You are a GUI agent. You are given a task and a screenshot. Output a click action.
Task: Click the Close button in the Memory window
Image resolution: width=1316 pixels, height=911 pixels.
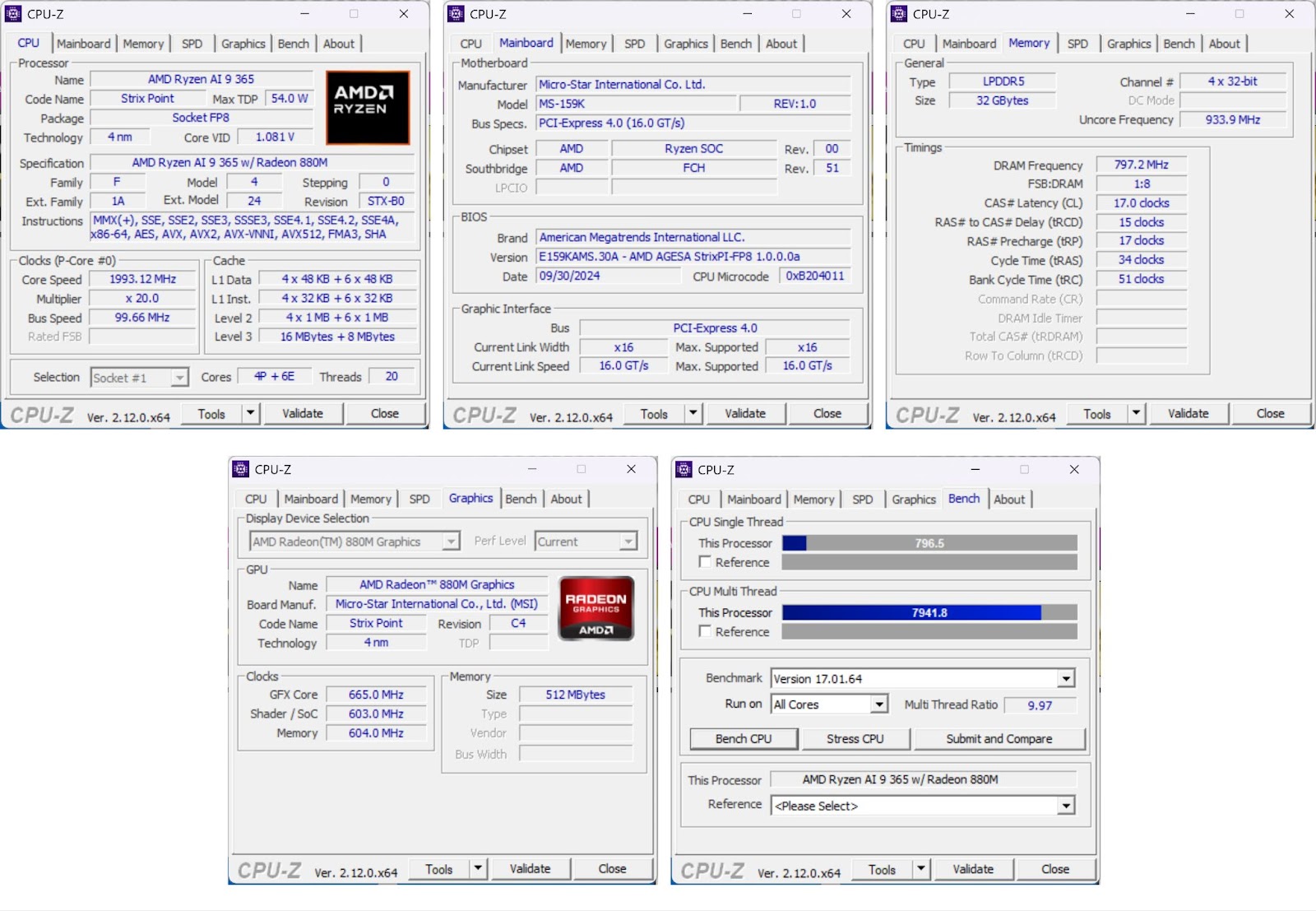[1270, 413]
